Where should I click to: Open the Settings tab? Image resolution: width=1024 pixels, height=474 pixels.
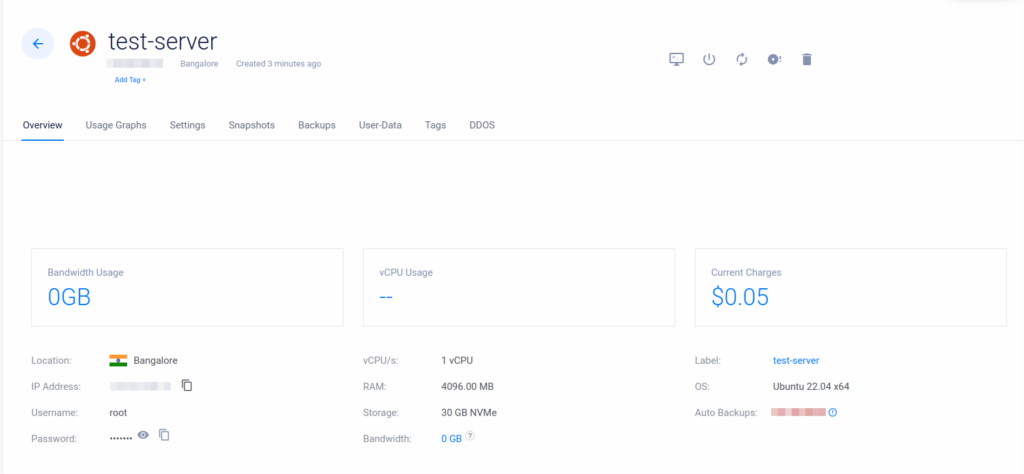187,125
